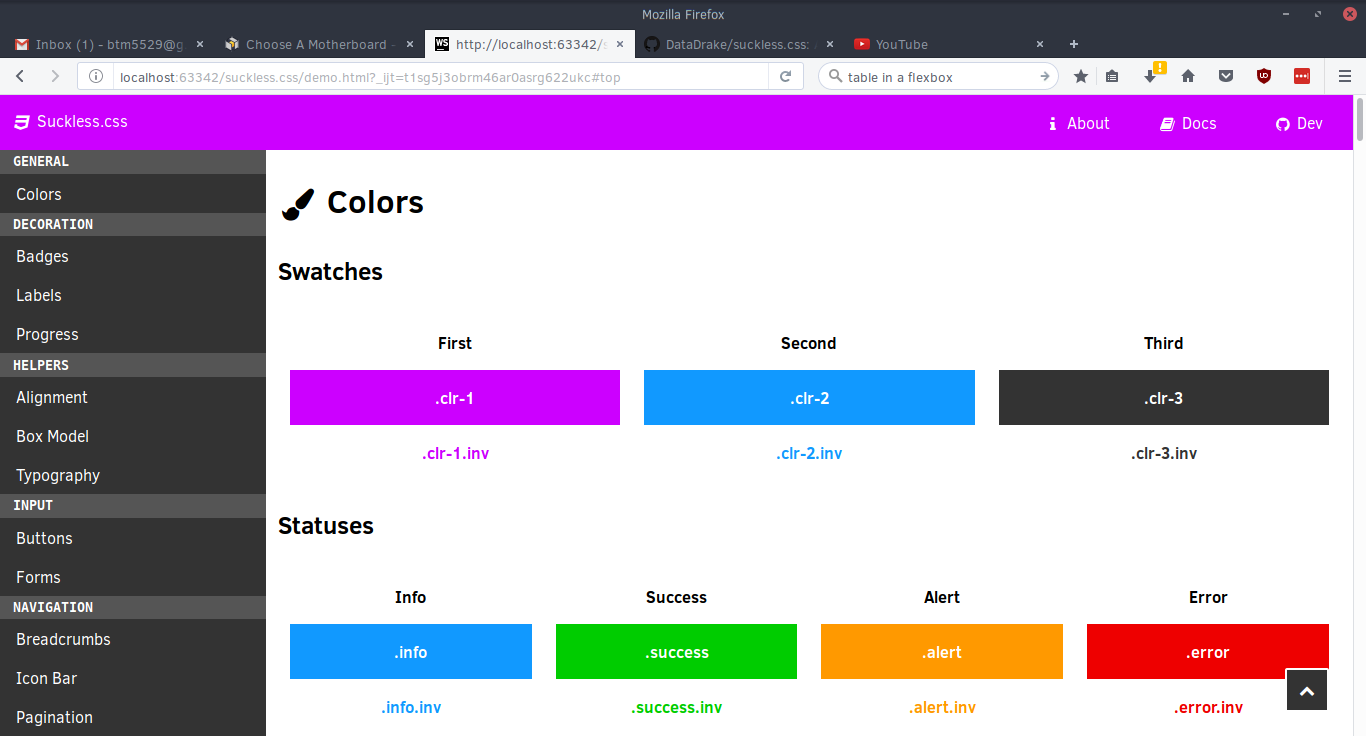Open Buttons in the sidebar

(x=133, y=538)
